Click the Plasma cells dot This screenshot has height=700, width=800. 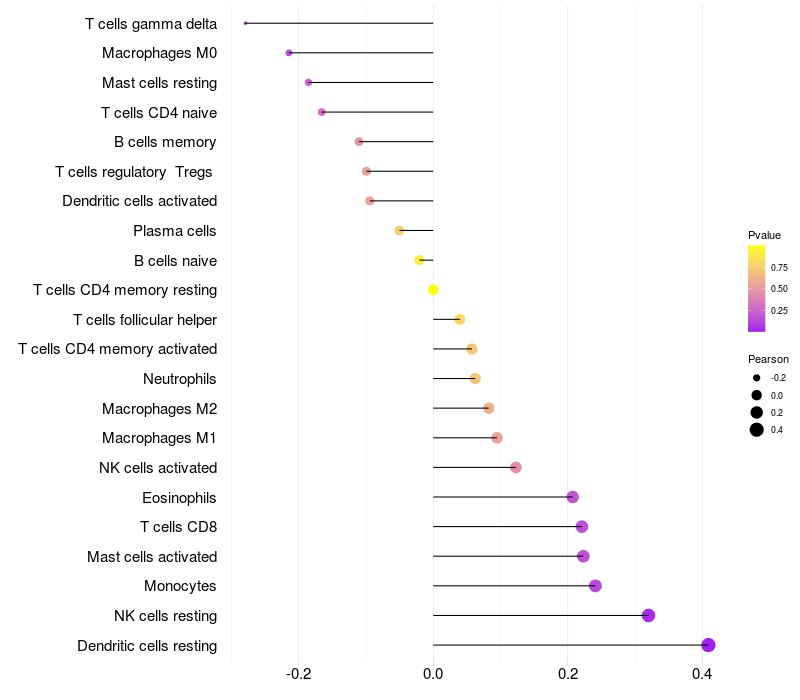click(x=399, y=231)
